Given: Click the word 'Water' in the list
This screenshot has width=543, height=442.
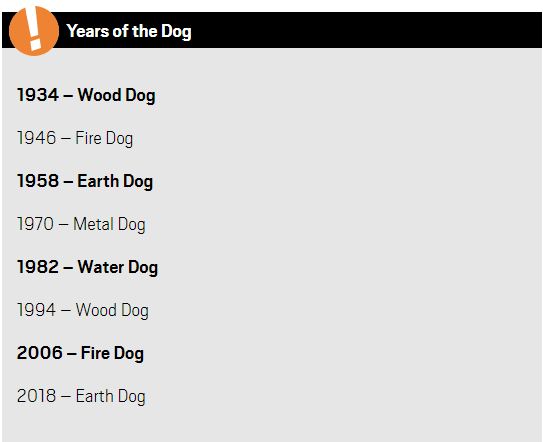Looking at the screenshot, I should tap(101, 267).
